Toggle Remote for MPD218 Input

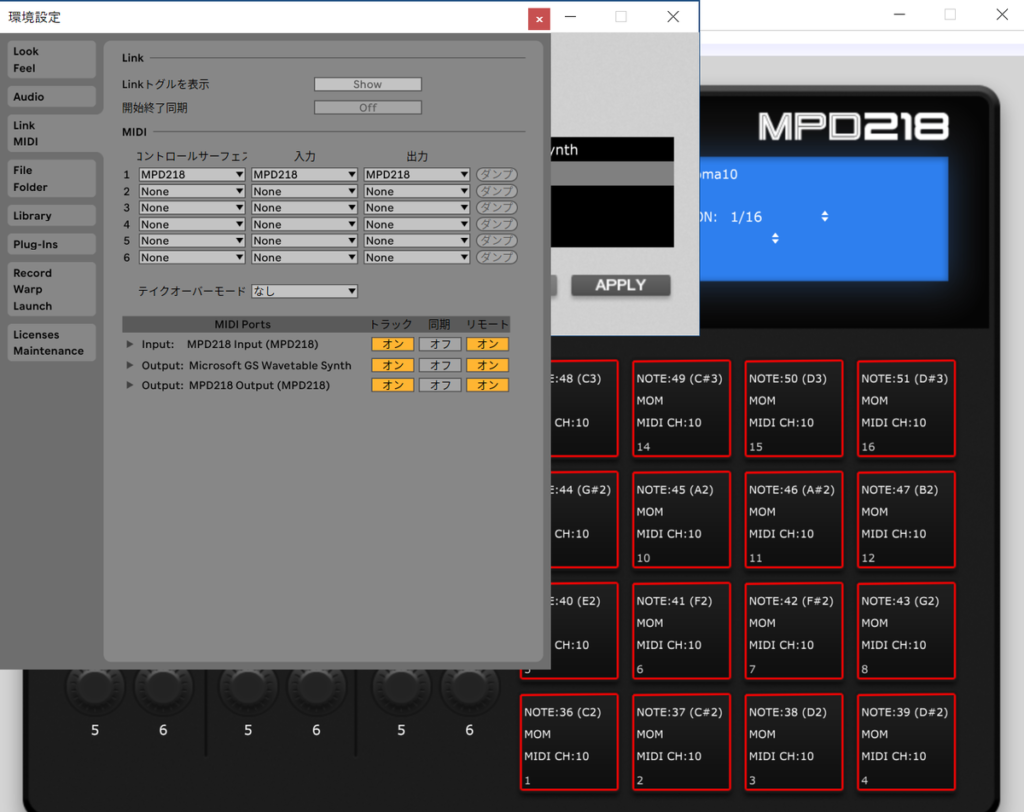tap(487, 344)
